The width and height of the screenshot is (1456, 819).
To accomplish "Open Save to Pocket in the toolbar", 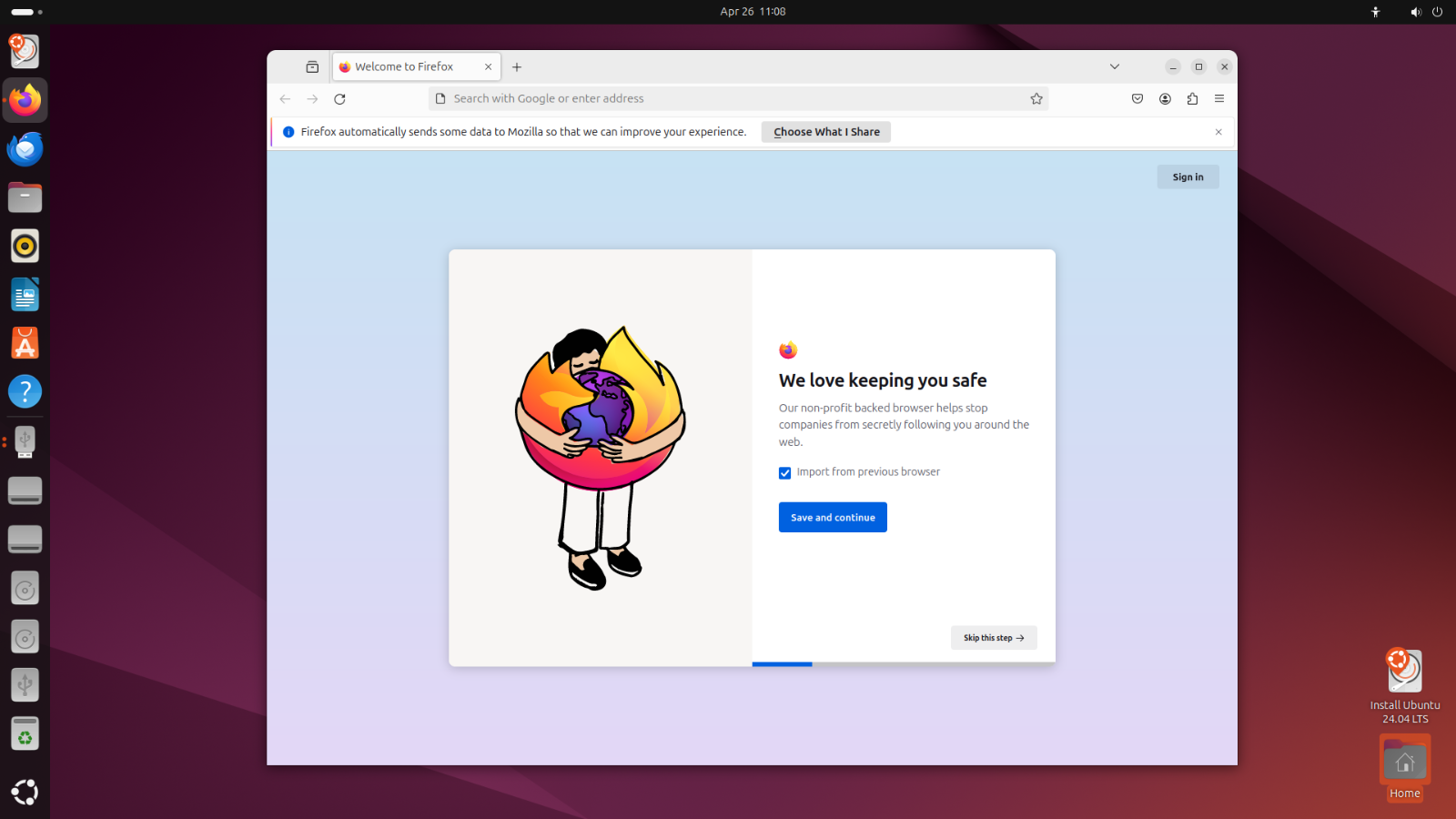I will click(1137, 98).
